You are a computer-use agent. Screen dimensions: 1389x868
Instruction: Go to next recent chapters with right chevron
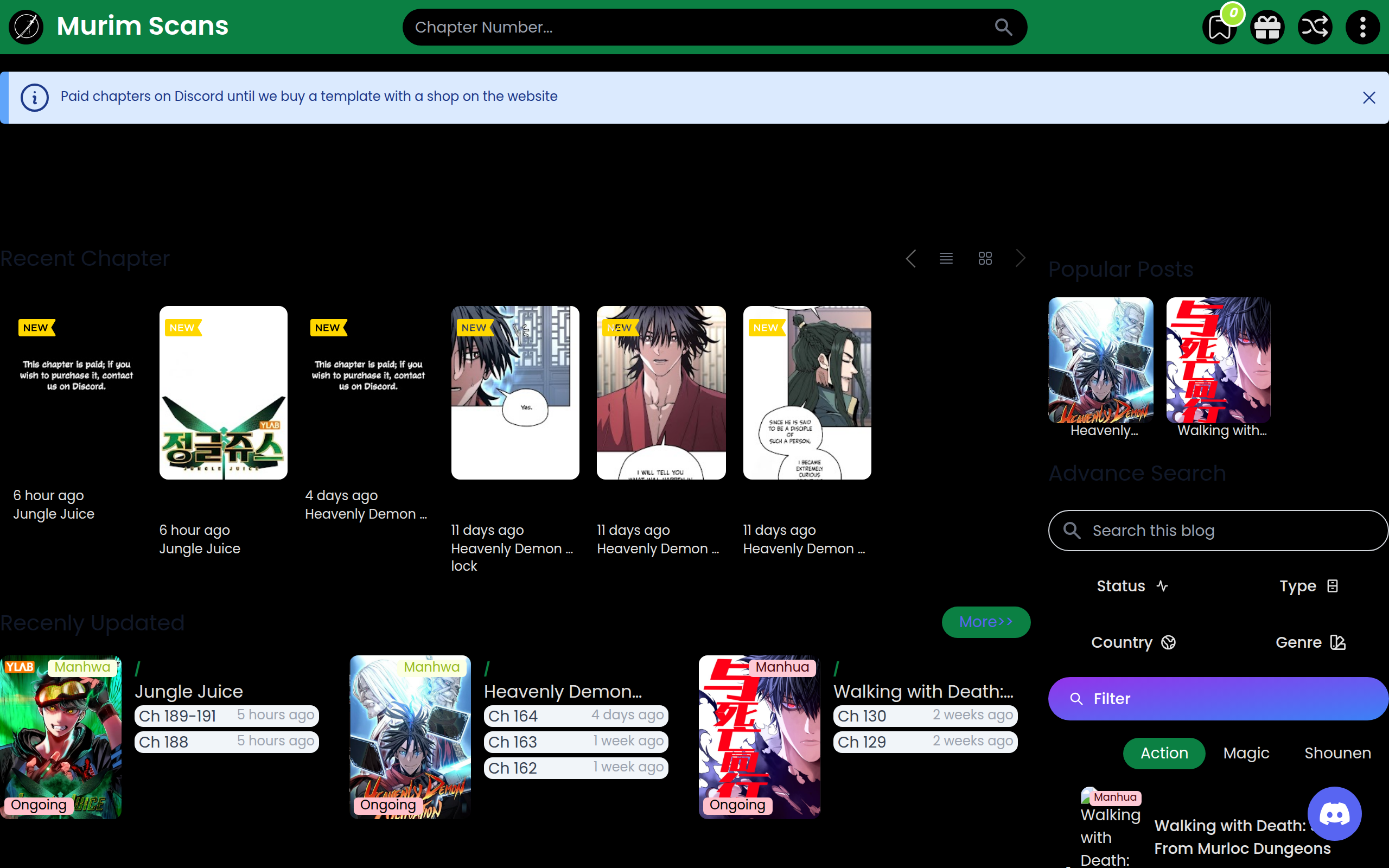pyautogui.click(x=1021, y=258)
